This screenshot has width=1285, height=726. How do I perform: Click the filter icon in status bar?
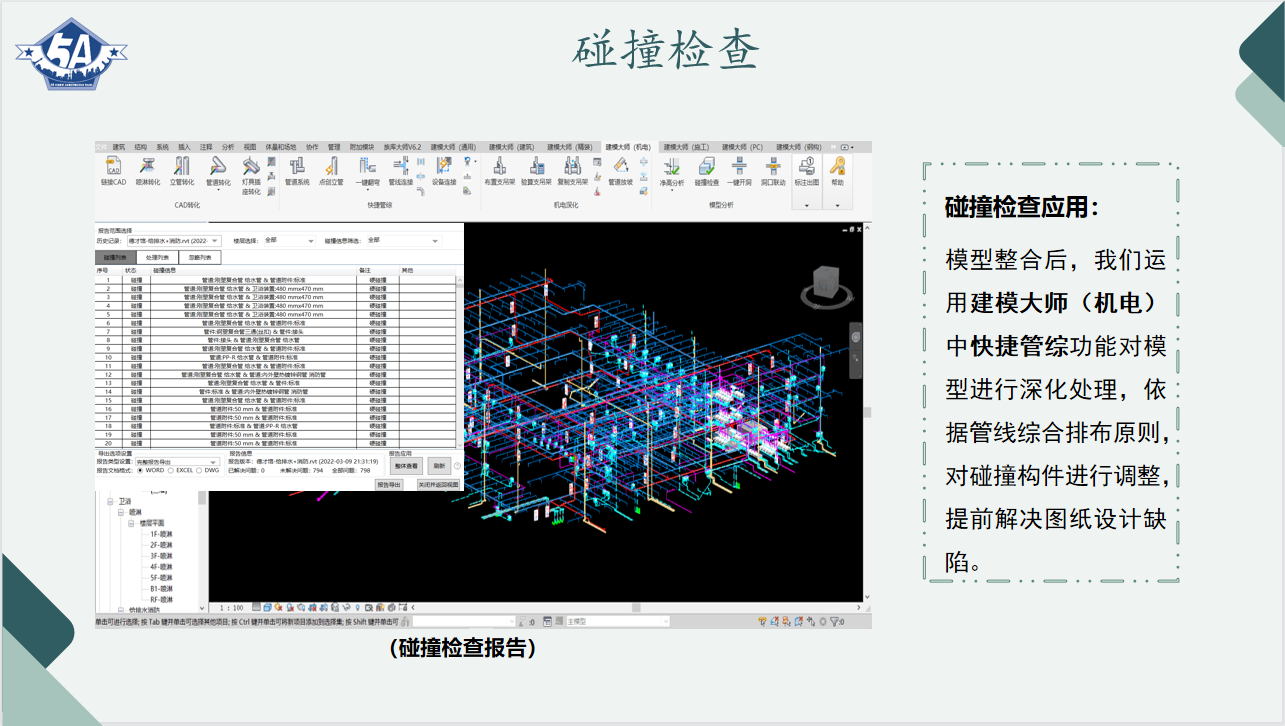(835, 621)
